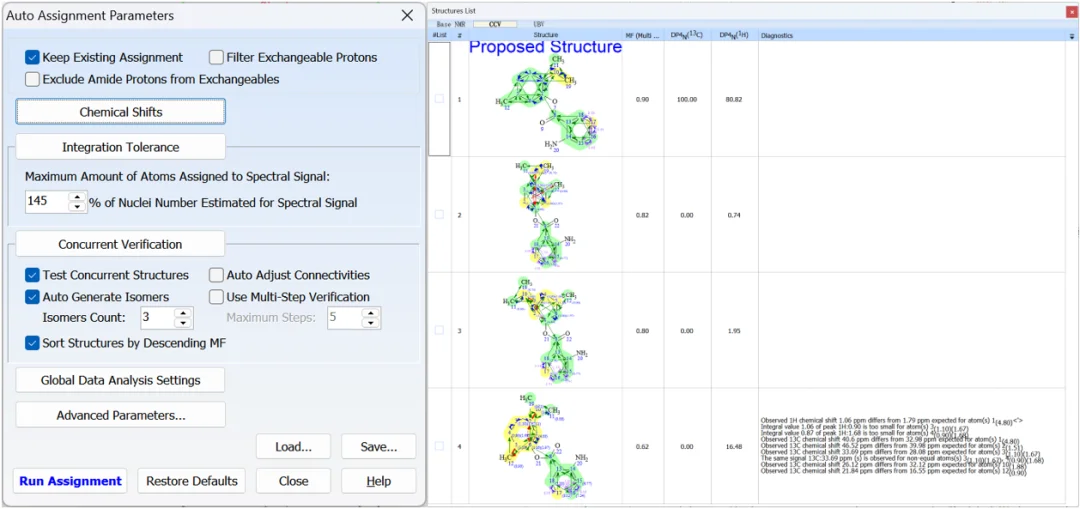Click the Isomers Count input field
Image resolution: width=1080 pixels, height=509 pixels.
coord(158,318)
